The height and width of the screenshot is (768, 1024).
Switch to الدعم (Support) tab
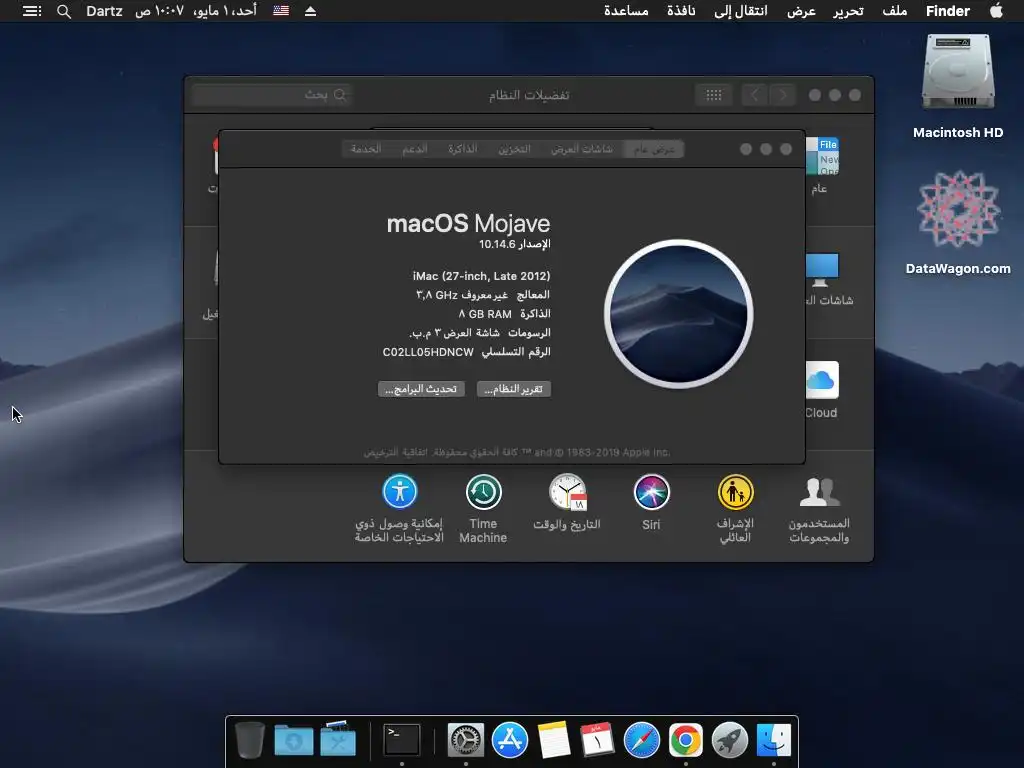415,149
